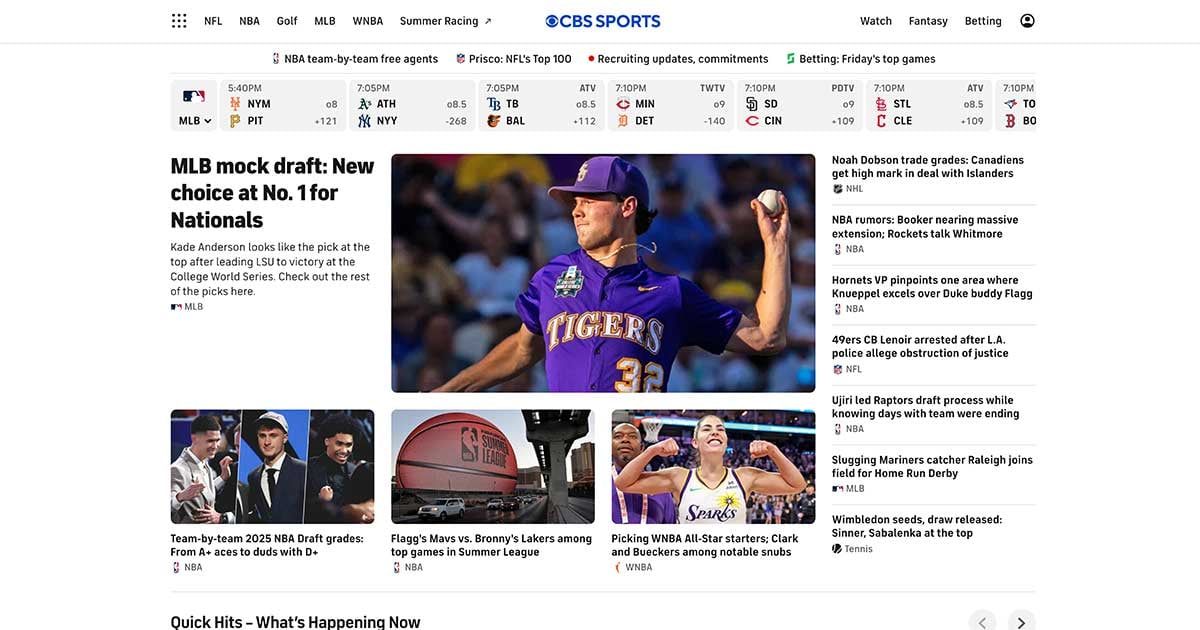Open MLB mock draft headline
The image size is (1200, 630).
272,193
